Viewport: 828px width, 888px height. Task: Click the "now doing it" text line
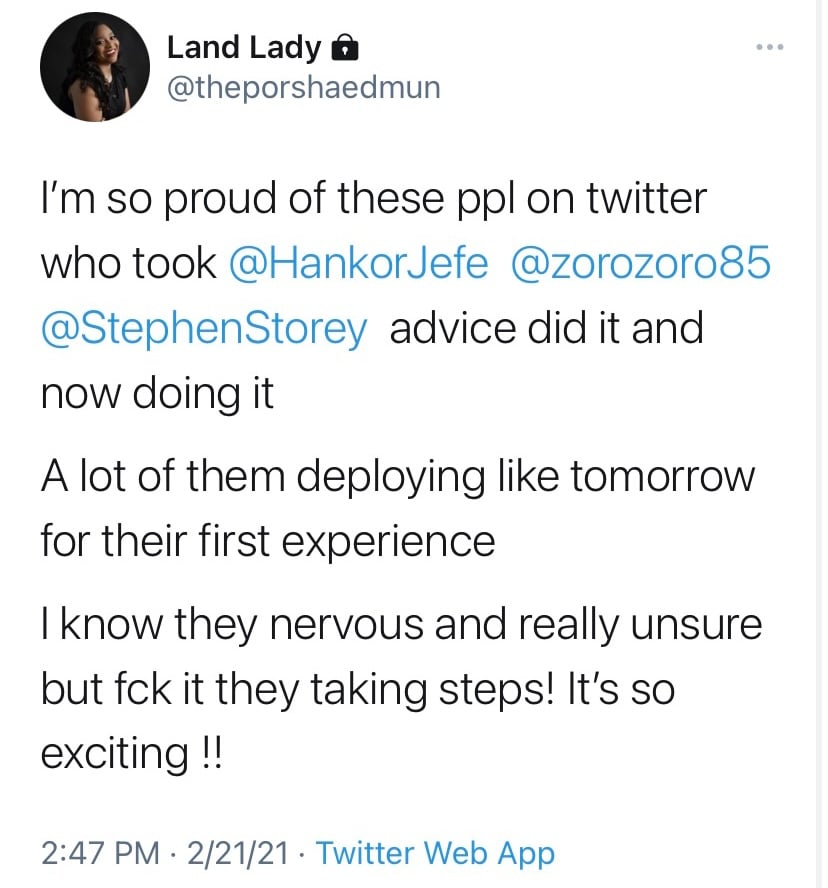click(157, 395)
